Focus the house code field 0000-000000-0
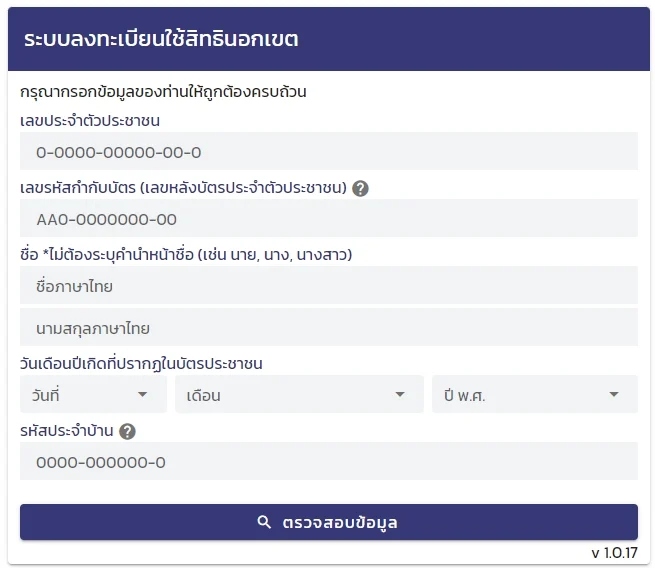 click(328, 463)
